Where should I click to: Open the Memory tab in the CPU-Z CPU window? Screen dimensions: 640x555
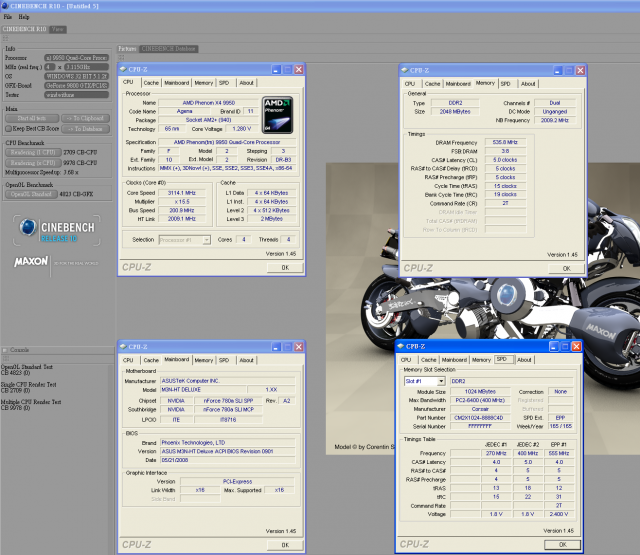(x=204, y=83)
